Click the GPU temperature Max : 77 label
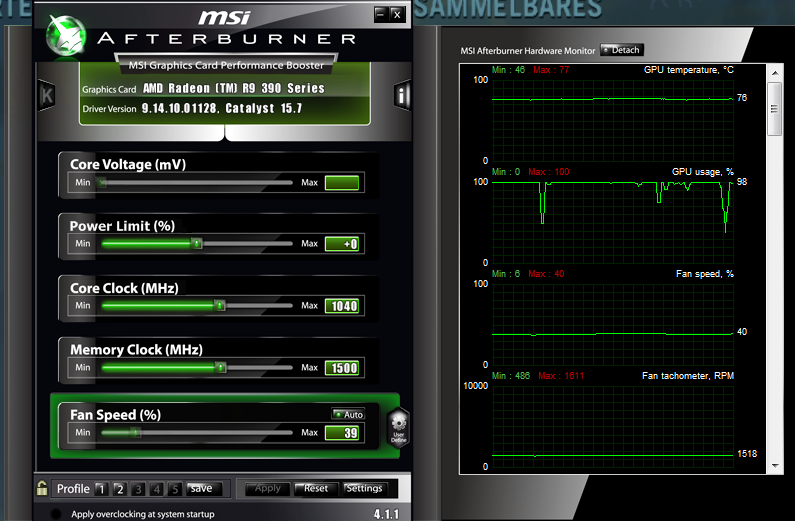Viewport: 795px width, 521px height. tap(551, 69)
